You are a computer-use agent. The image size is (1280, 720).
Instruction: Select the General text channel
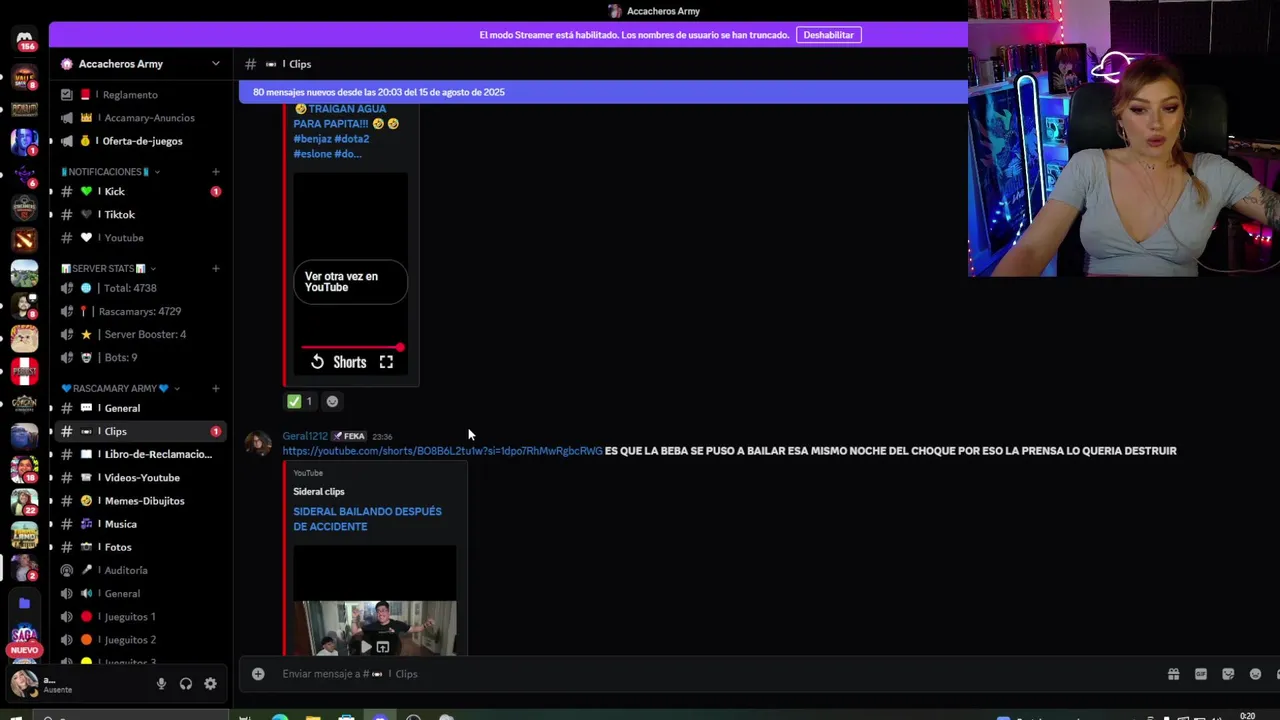[141, 408]
